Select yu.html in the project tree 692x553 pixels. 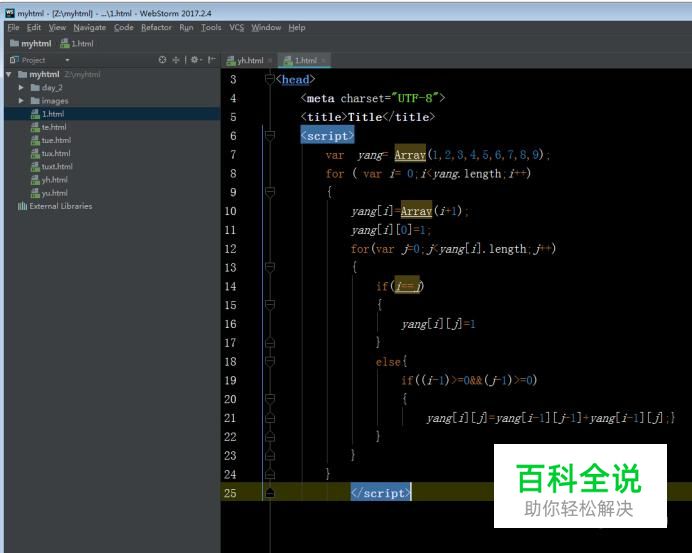49,193
